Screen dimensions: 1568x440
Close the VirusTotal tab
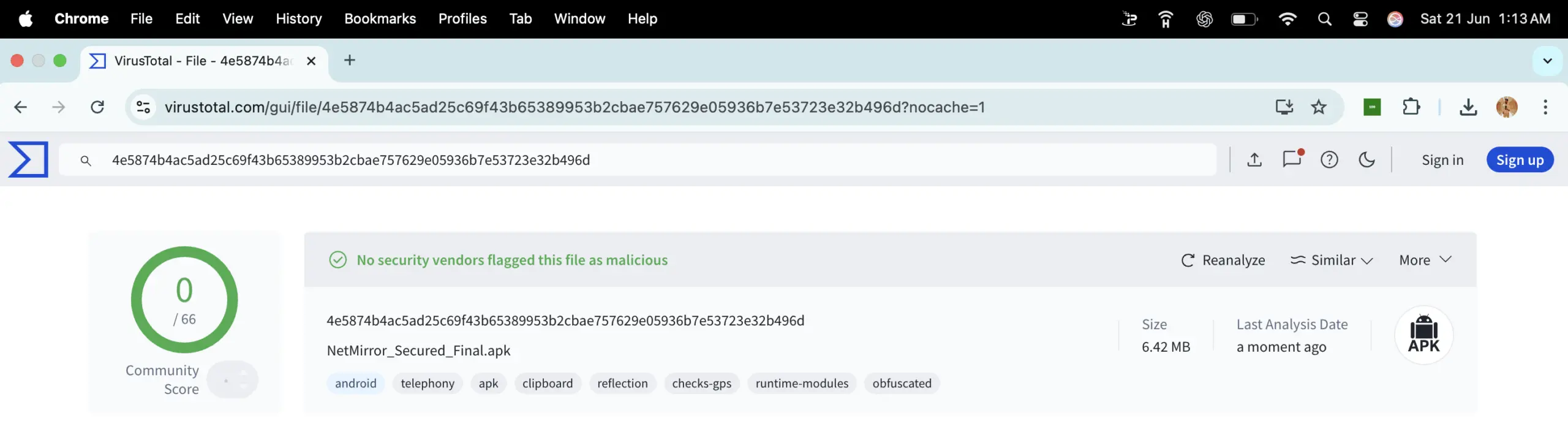coord(311,61)
